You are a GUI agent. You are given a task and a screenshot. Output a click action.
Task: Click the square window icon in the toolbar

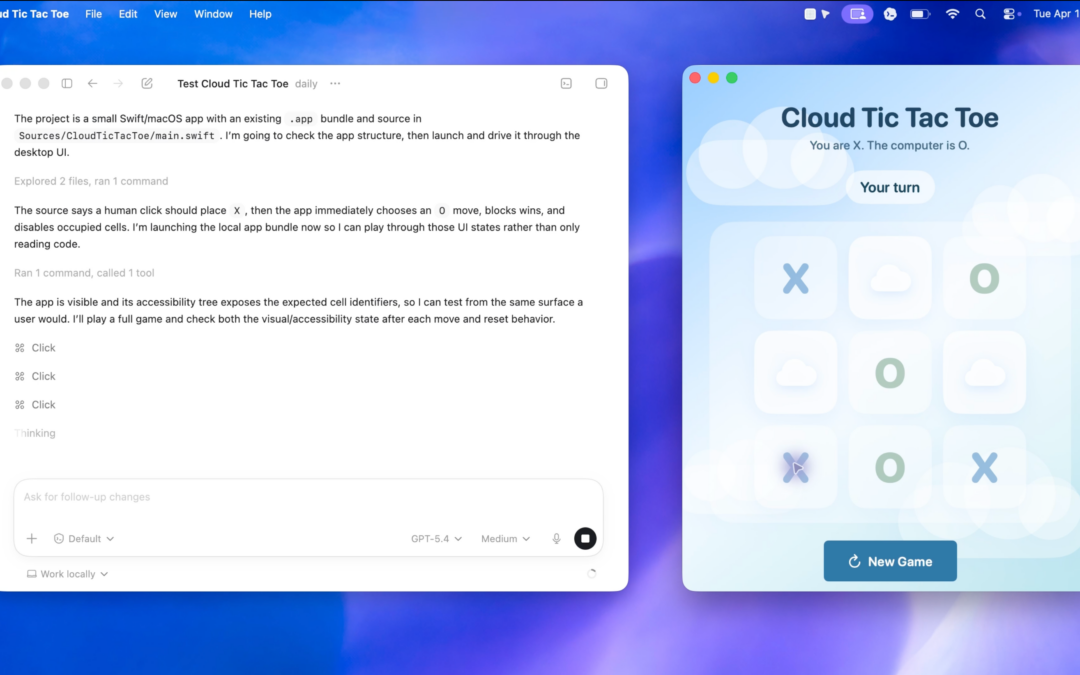tap(600, 84)
